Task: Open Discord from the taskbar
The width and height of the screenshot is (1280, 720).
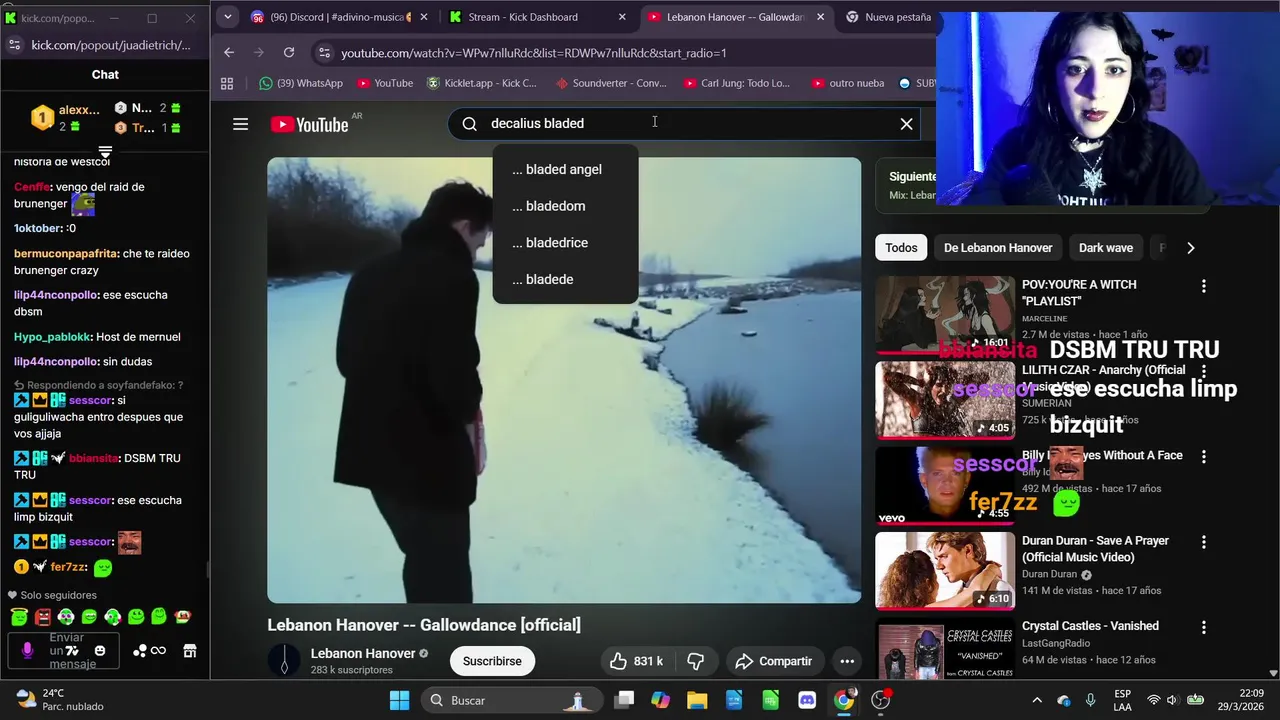Action: [x=807, y=700]
